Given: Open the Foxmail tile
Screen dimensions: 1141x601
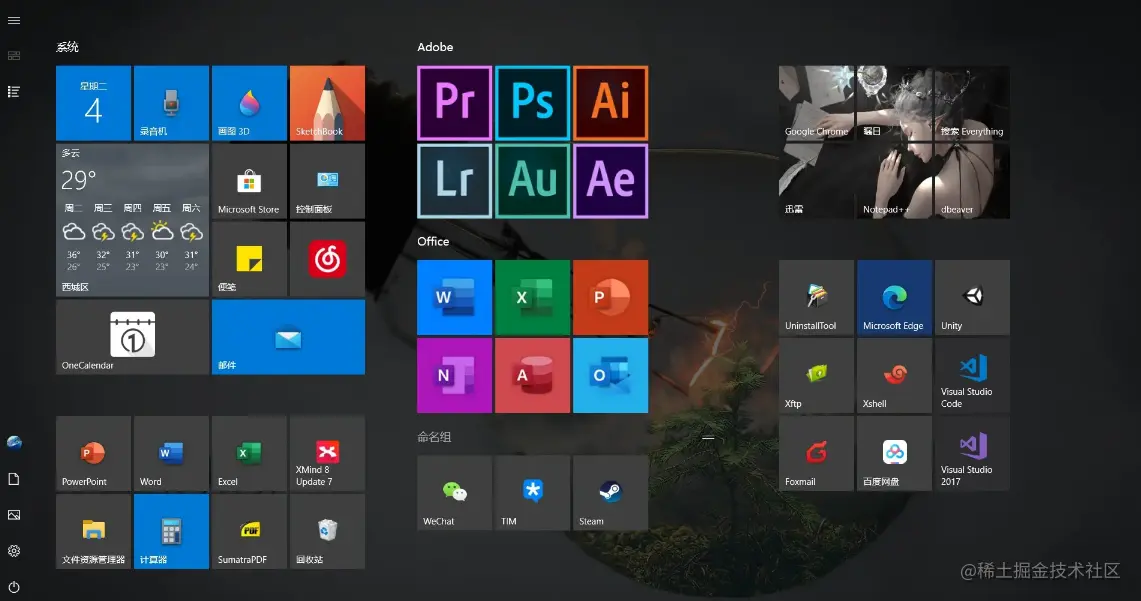Looking at the screenshot, I should pyautogui.click(x=816, y=453).
